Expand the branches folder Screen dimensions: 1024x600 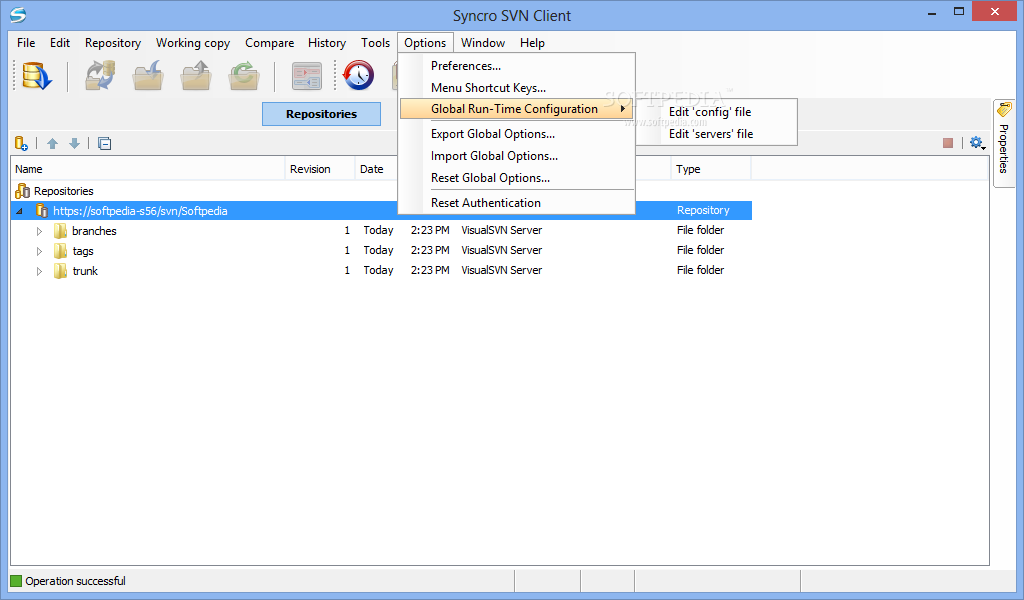coord(39,231)
